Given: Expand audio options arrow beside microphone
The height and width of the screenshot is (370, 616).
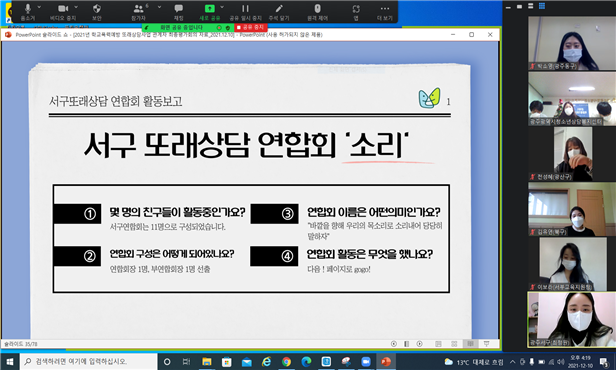Looking at the screenshot, I should [x=39, y=7].
